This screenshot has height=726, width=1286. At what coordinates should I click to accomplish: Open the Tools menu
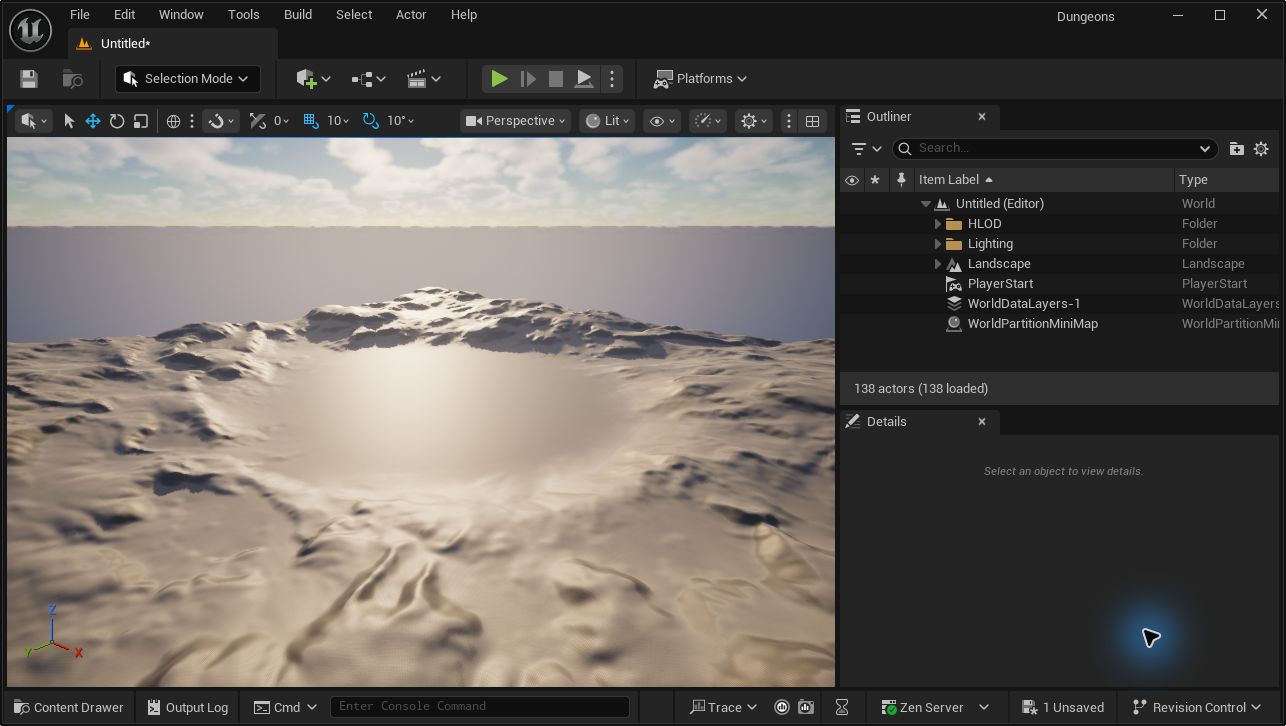tap(243, 15)
